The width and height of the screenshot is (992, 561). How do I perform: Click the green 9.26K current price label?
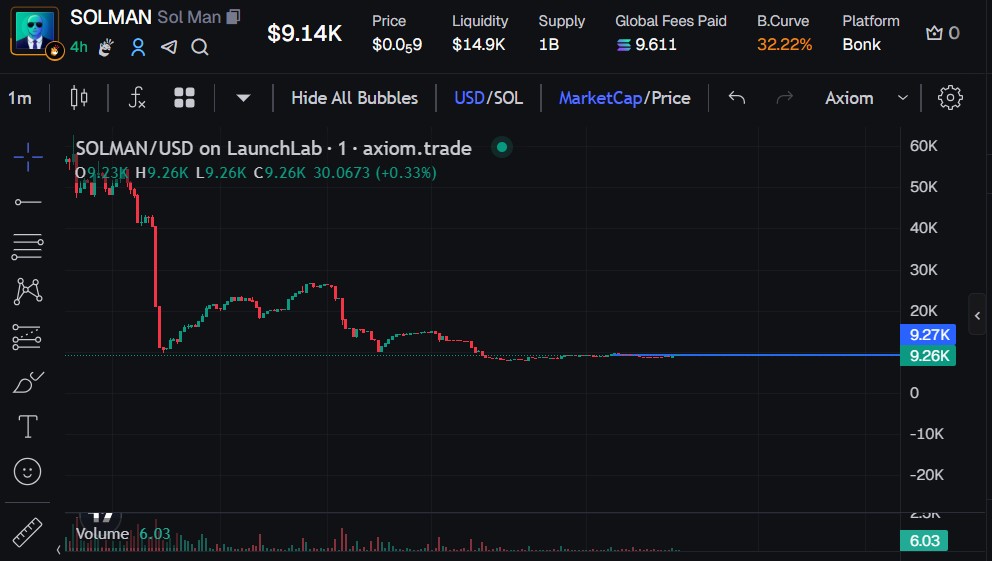click(927, 356)
